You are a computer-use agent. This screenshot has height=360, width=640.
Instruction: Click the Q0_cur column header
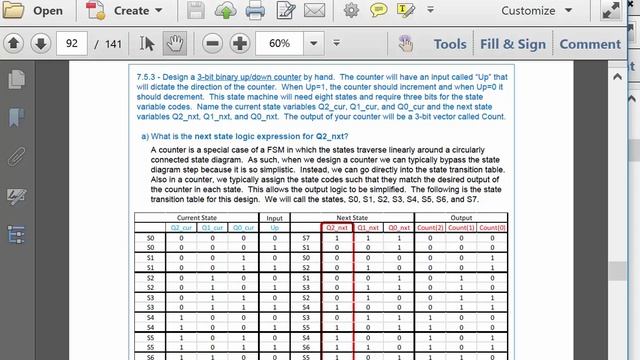click(243, 228)
